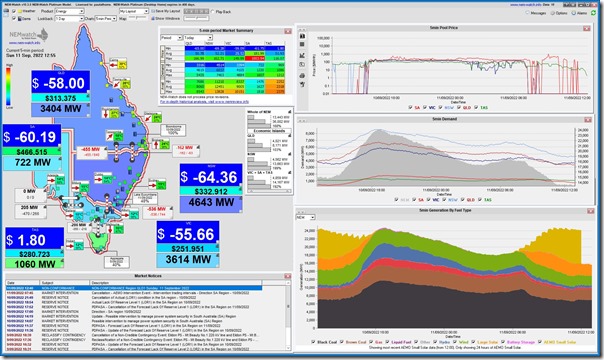This screenshot has height=360, width=604.
Task: Toggle the Dams checkbox
Action: coord(14,18)
